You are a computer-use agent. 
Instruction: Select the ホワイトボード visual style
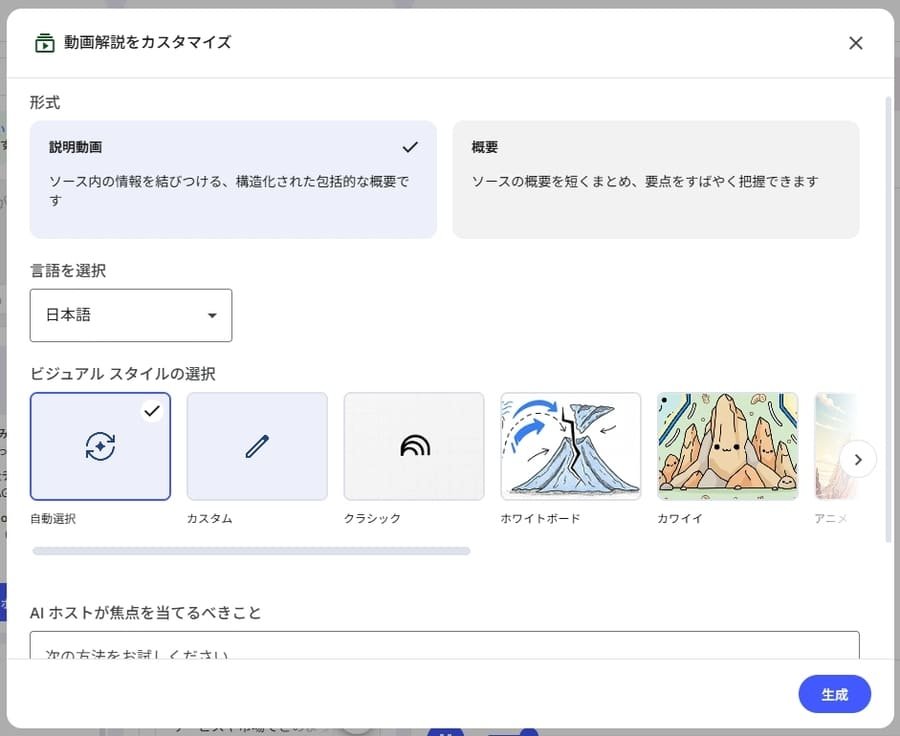[571, 445]
